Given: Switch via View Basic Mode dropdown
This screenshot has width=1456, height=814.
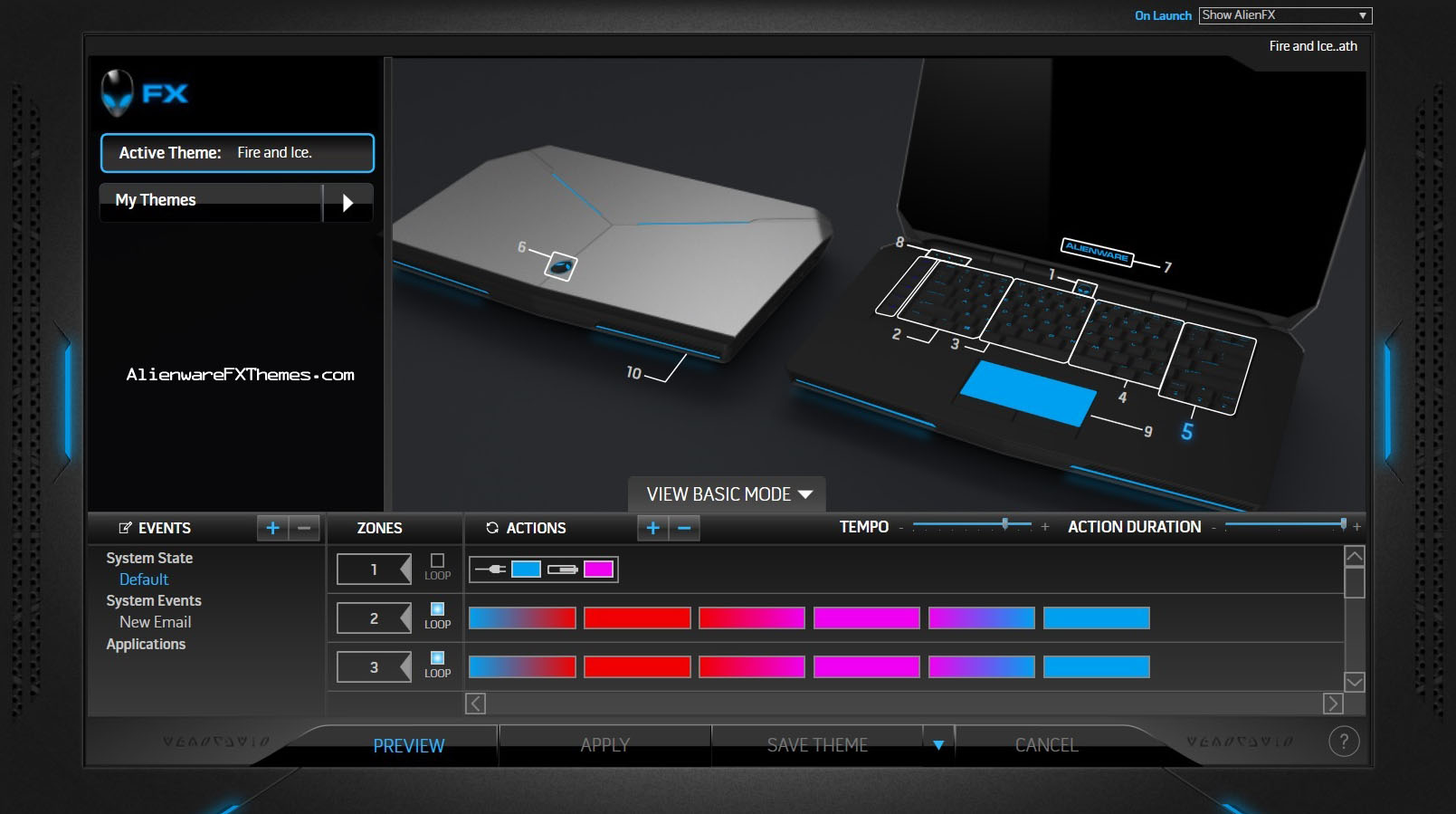Looking at the screenshot, I should (728, 494).
